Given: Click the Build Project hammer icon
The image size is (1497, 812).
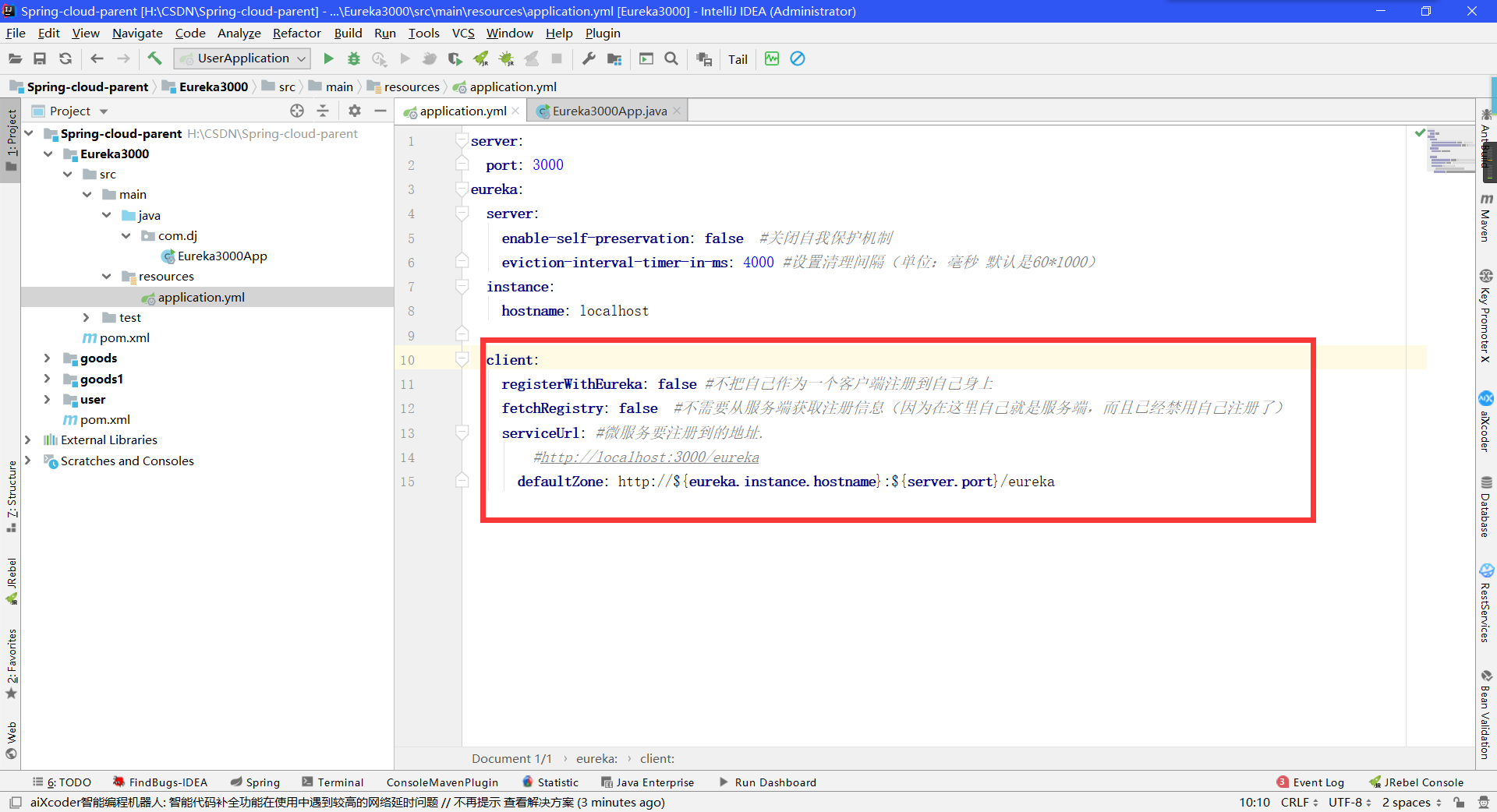Looking at the screenshot, I should click(x=154, y=58).
